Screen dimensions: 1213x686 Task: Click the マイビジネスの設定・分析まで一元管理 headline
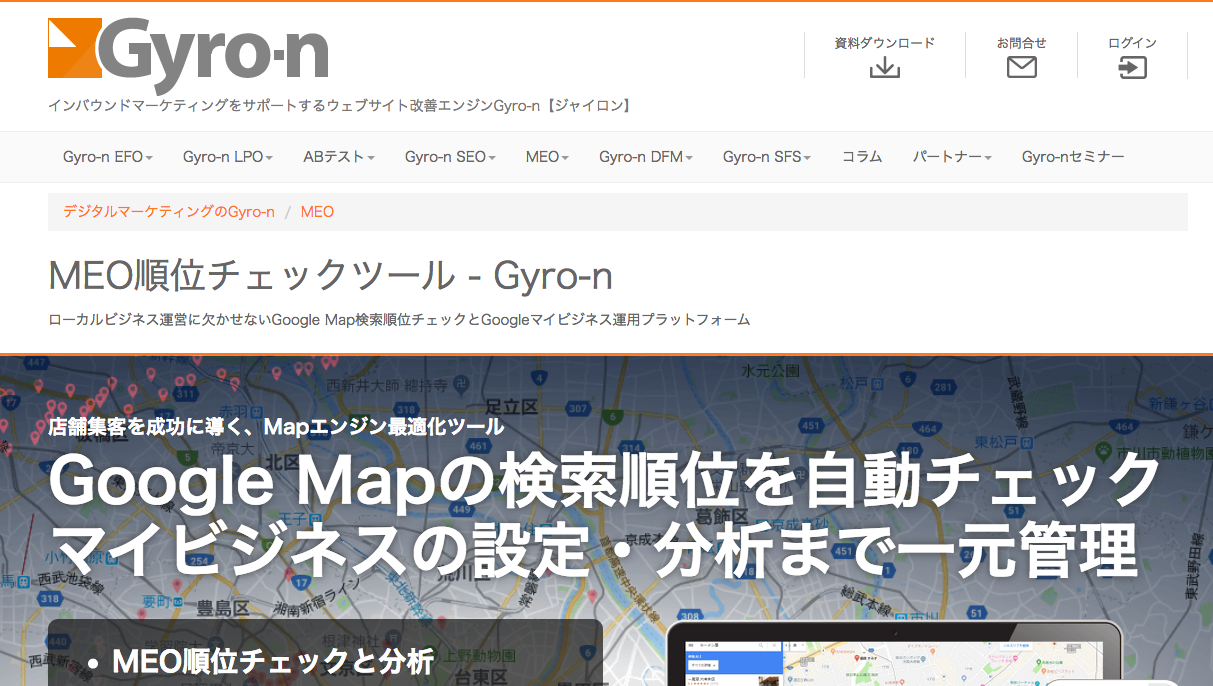(593, 549)
